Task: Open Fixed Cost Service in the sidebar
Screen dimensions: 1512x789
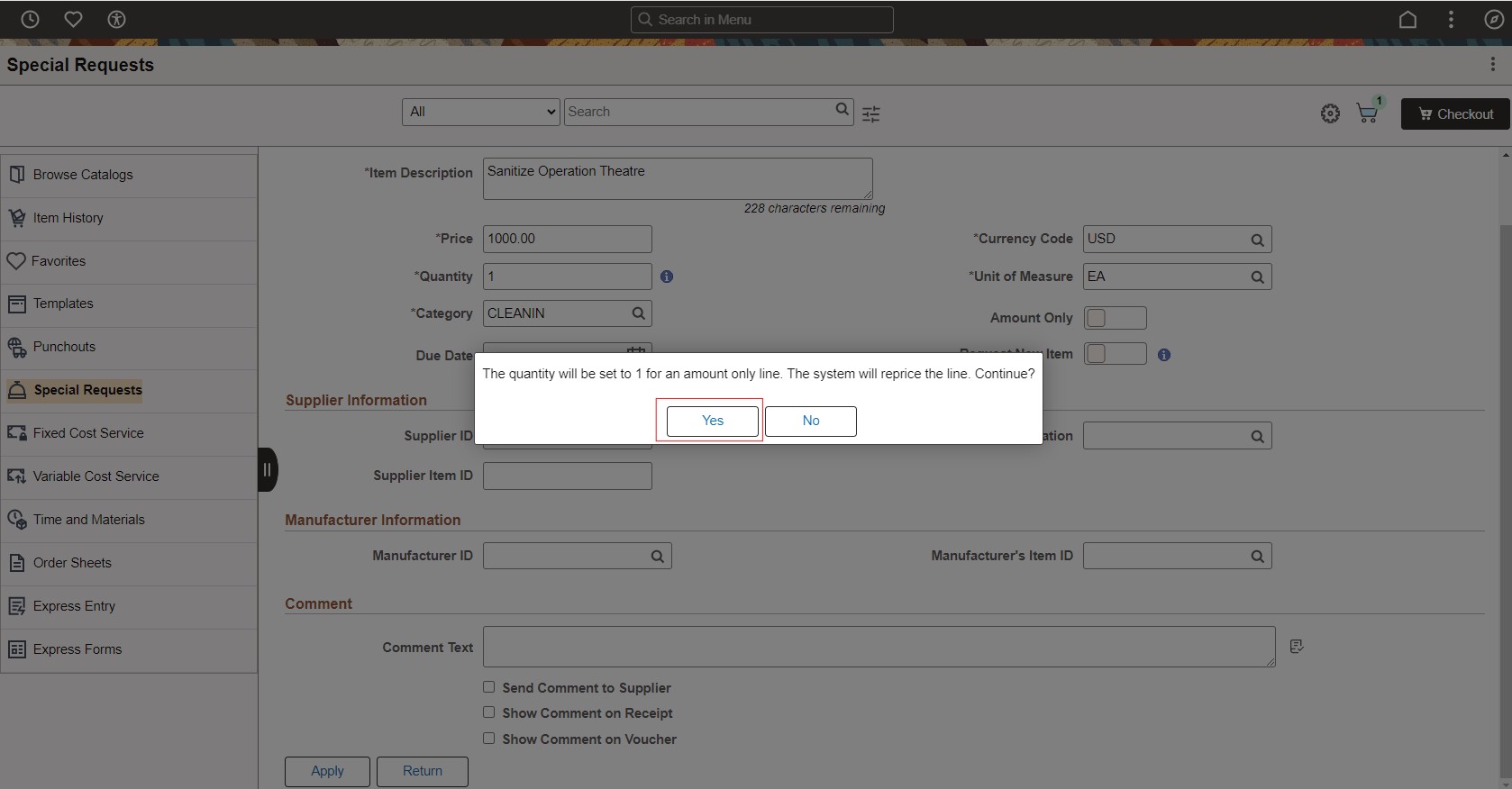Action: [129, 433]
